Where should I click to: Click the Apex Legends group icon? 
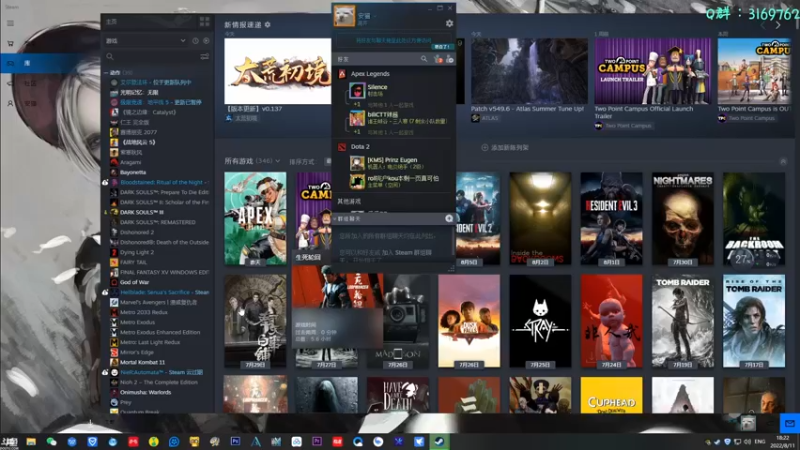pos(342,74)
